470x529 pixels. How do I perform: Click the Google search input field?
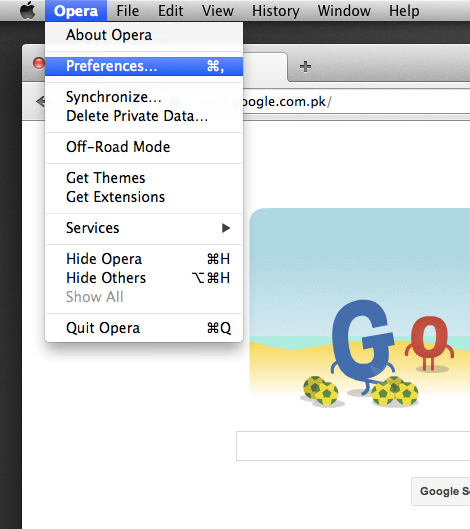coord(353,446)
